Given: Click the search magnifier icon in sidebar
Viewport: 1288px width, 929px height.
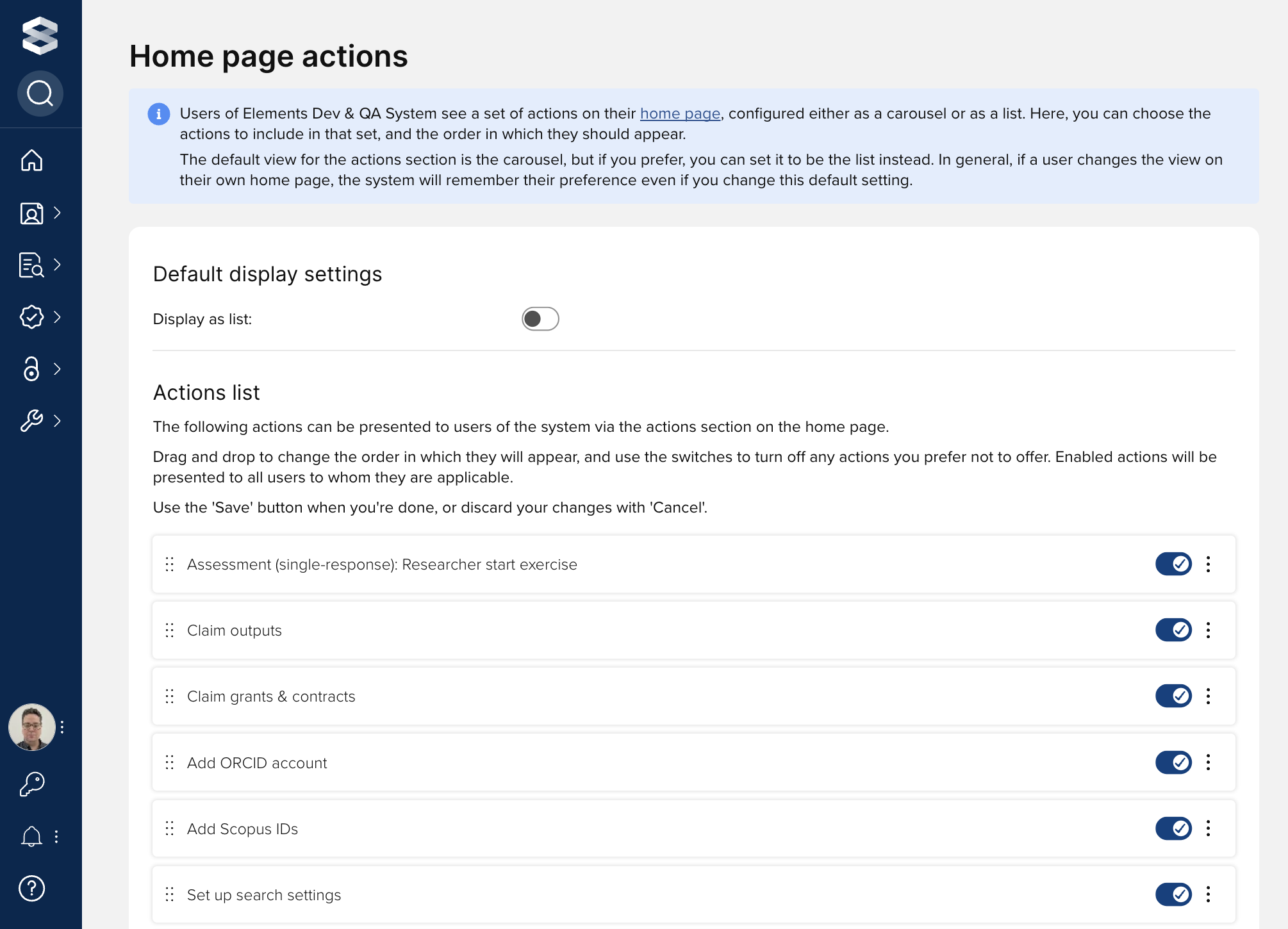Looking at the screenshot, I should tap(40, 94).
